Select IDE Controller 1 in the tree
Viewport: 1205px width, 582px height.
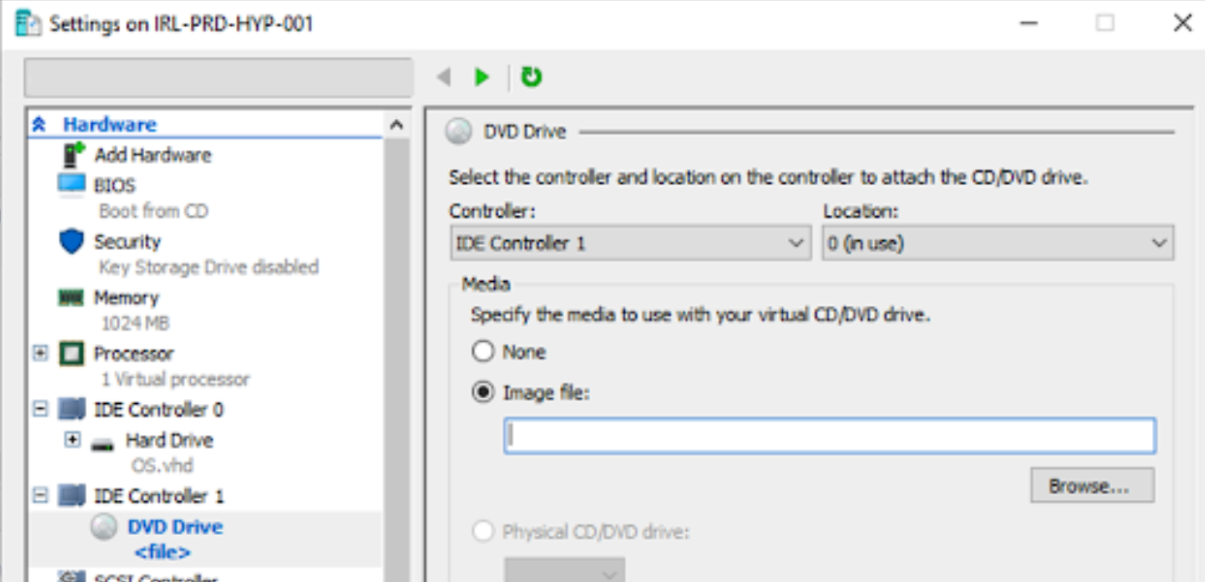[158, 496]
